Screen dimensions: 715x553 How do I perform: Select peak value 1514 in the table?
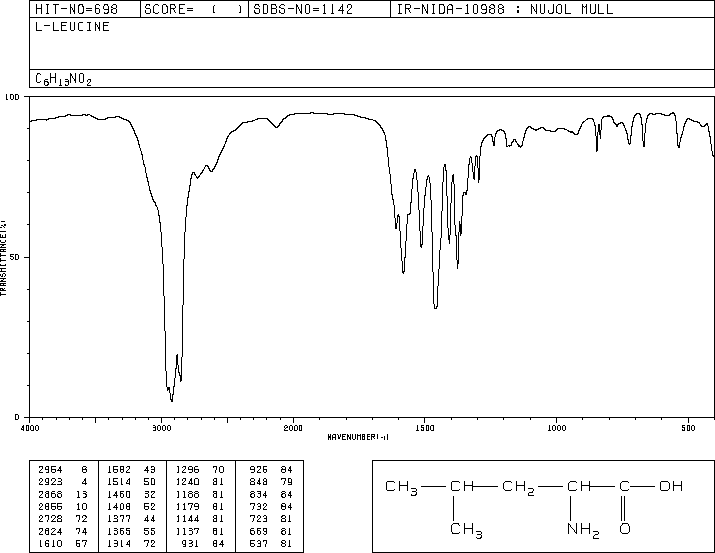tap(119, 481)
